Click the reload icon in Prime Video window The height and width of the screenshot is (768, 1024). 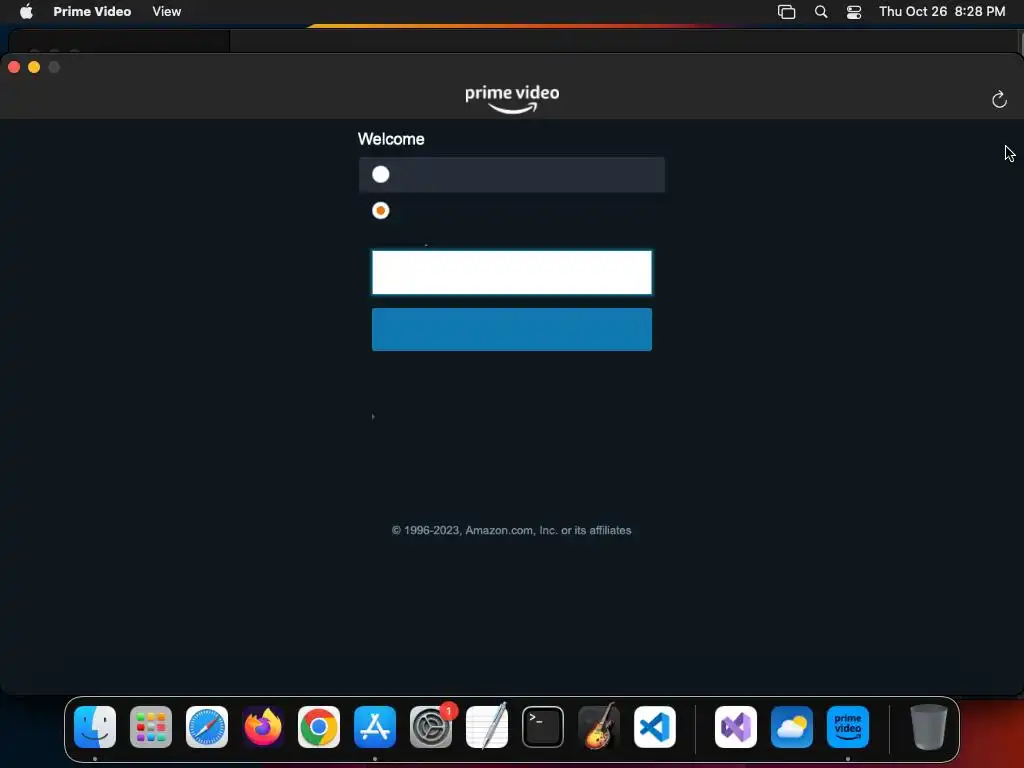pos(999,99)
